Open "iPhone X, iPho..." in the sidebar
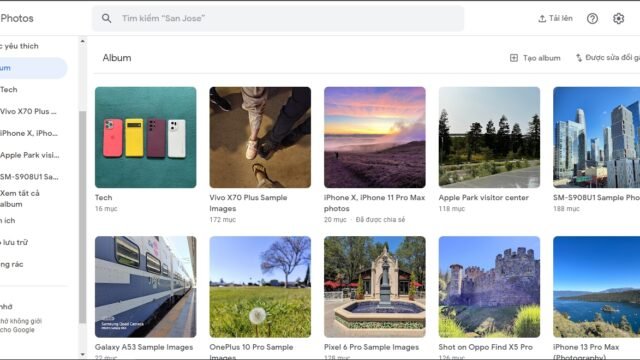The height and width of the screenshot is (360, 640). pos(29,133)
